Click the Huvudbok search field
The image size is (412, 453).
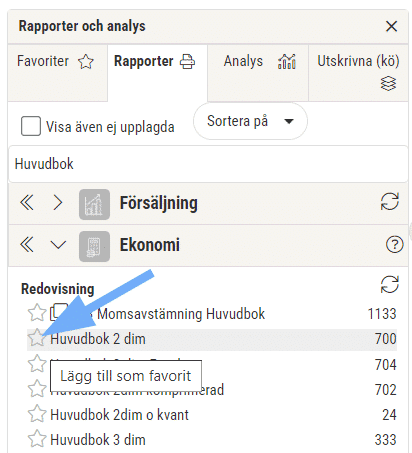(x=208, y=164)
